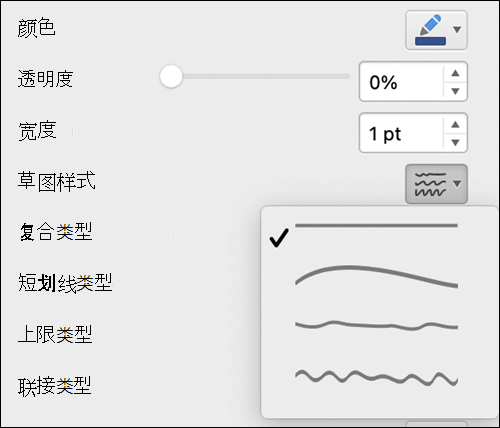500x428 pixels.
Task: Expand the color dropdown arrow
Action: 457,30
